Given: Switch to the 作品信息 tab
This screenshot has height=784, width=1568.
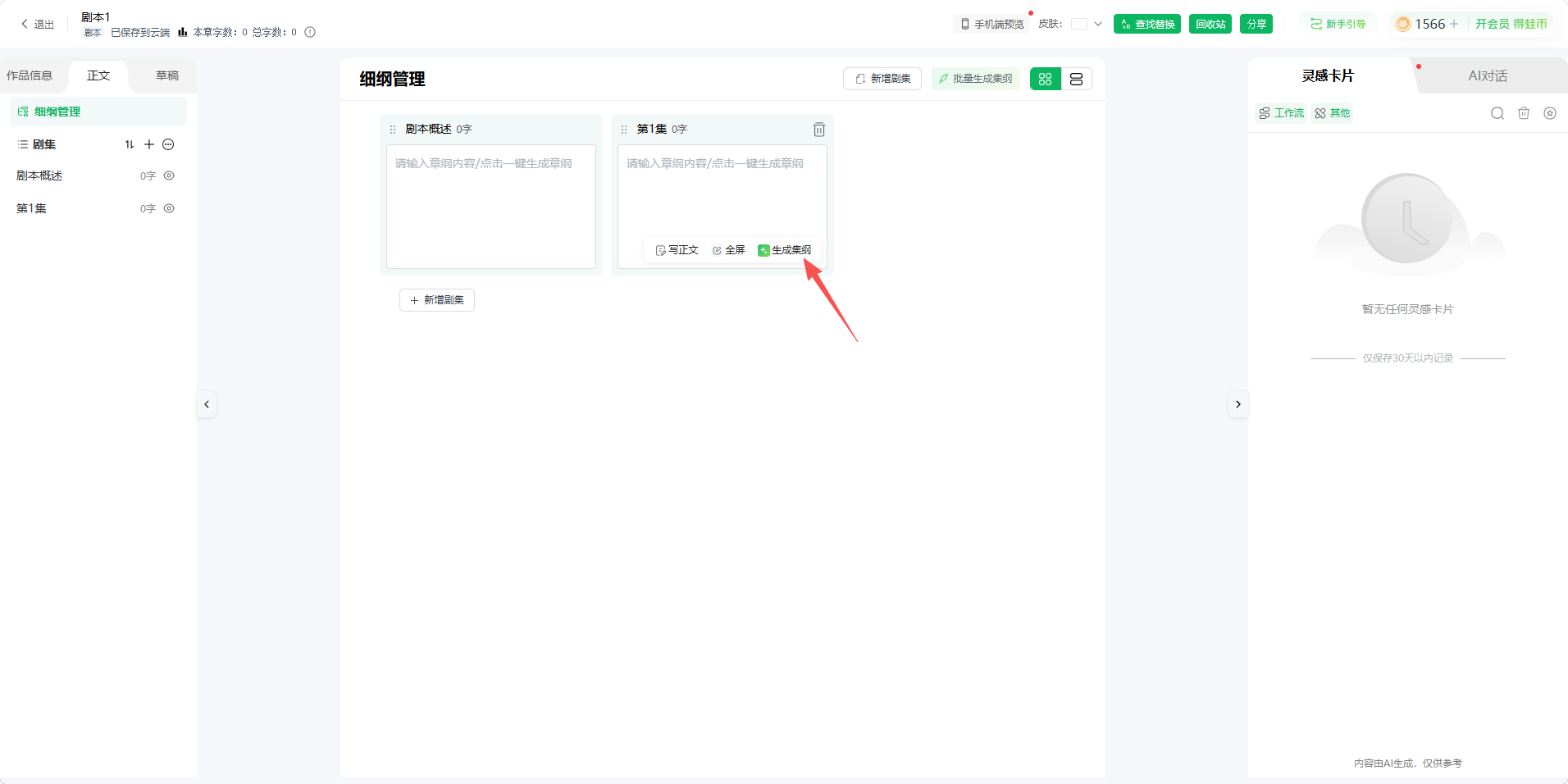Looking at the screenshot, I should pos(30,75).
